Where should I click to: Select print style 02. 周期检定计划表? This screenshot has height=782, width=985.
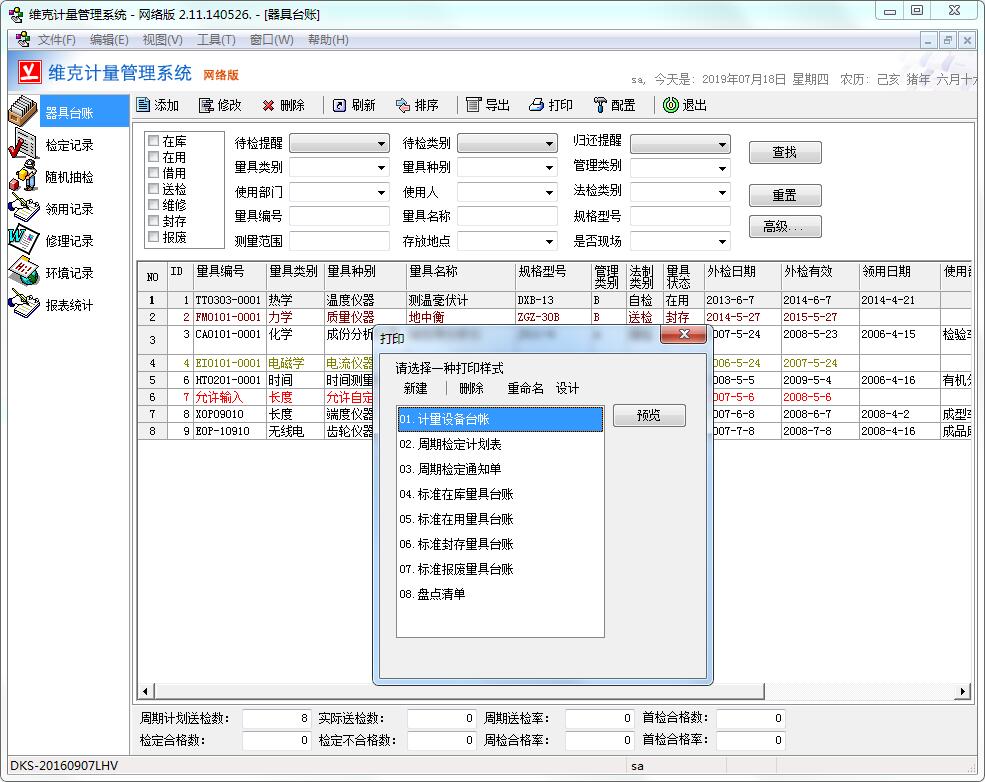coord(500,444)
